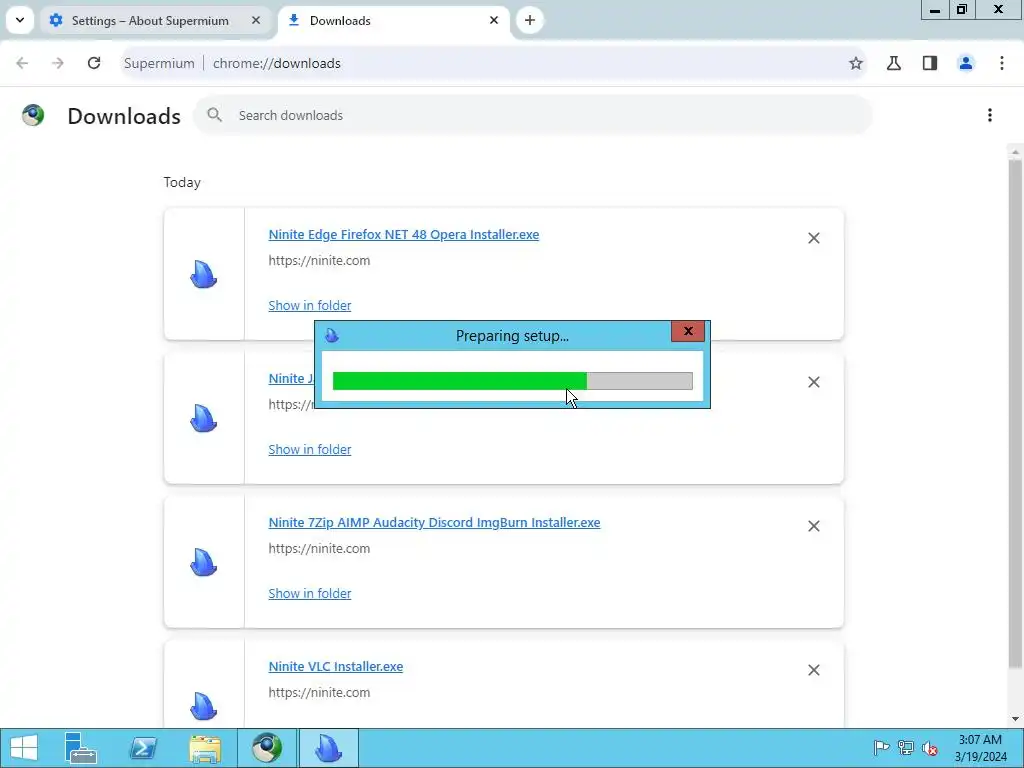Select Ninite installer taskbar icon
Screen dimensions: 1024x768
point(328,748)
